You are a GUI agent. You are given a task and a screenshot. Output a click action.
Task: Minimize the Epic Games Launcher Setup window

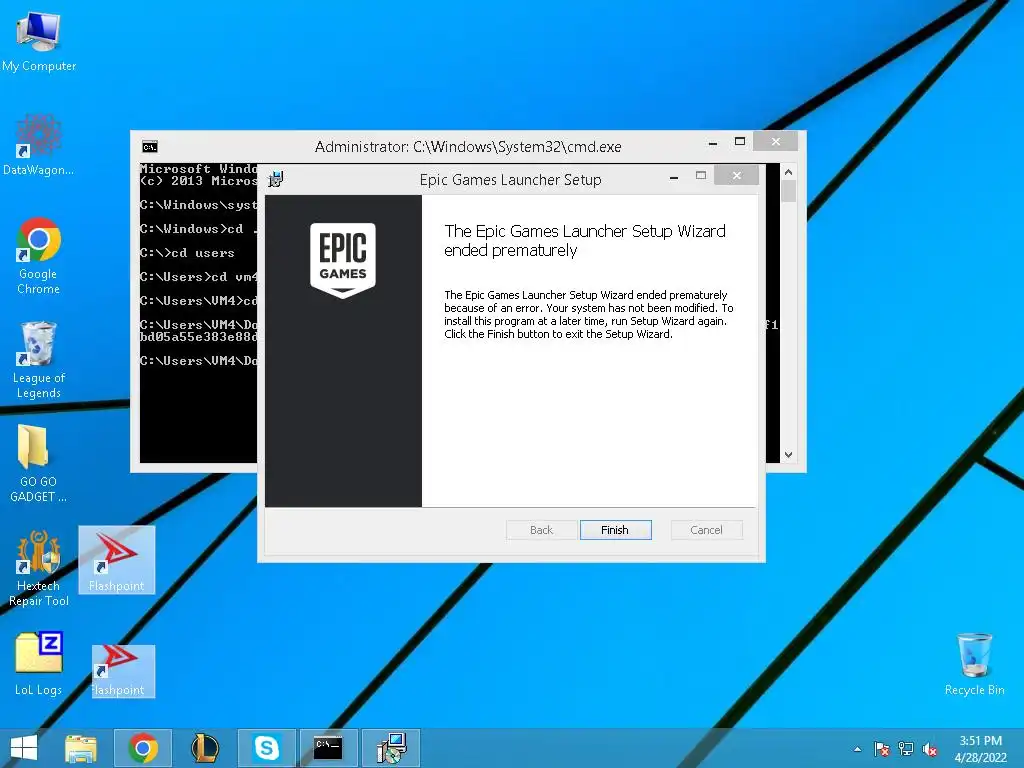(x=674, y=176)
